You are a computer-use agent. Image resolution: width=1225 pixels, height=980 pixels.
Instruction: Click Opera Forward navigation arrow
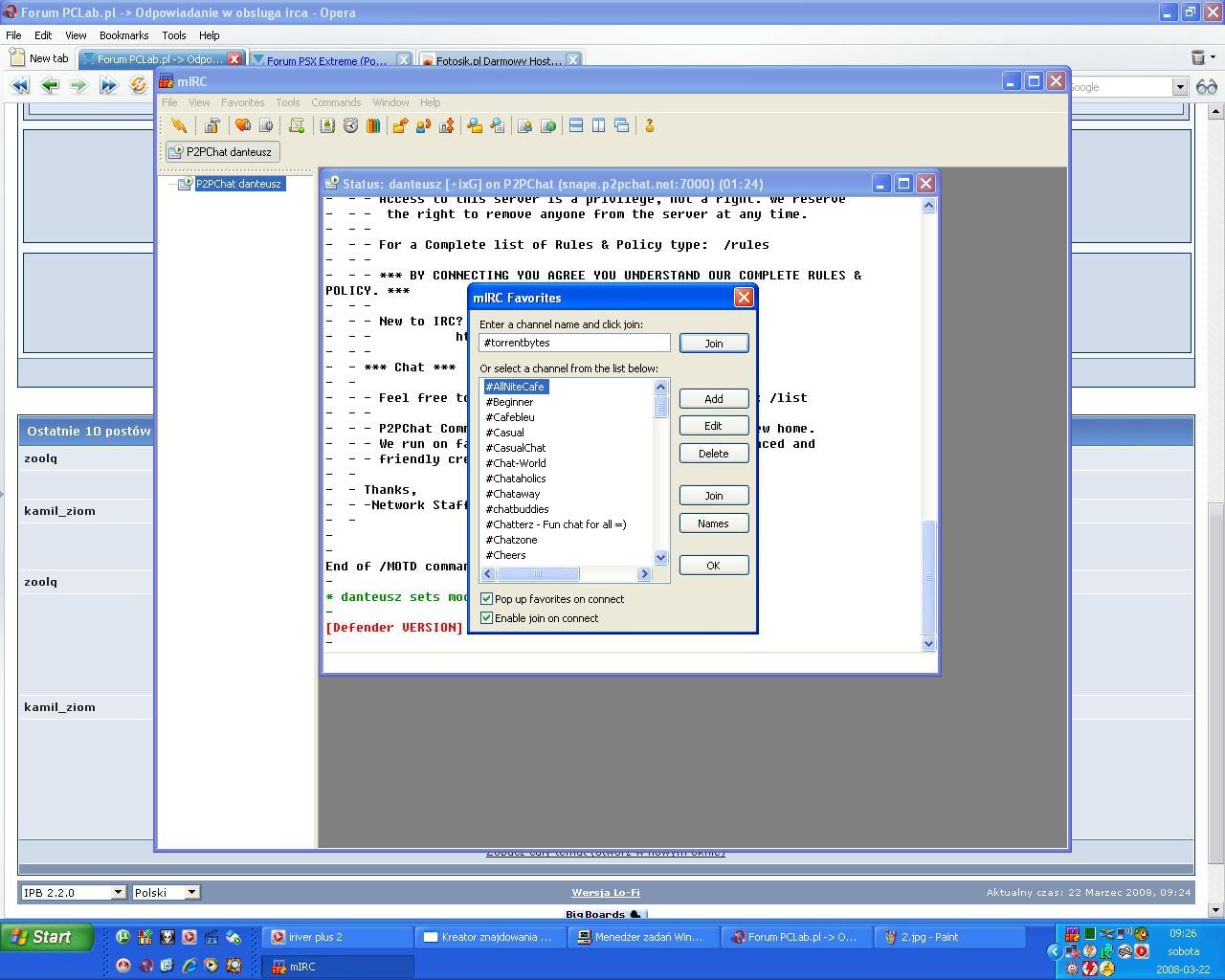[x=78, y=85]
